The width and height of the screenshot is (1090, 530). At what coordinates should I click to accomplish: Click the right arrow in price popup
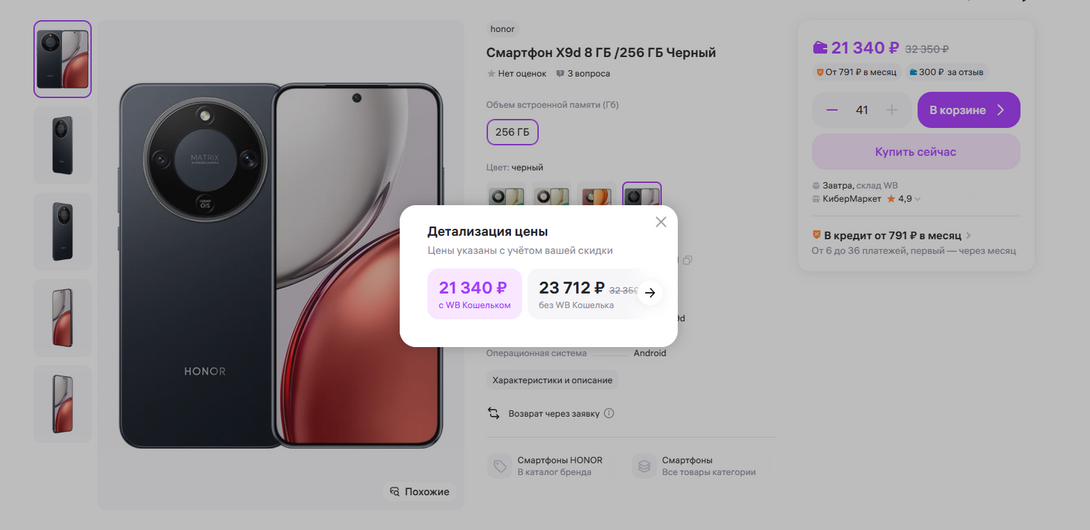(650, 293)
